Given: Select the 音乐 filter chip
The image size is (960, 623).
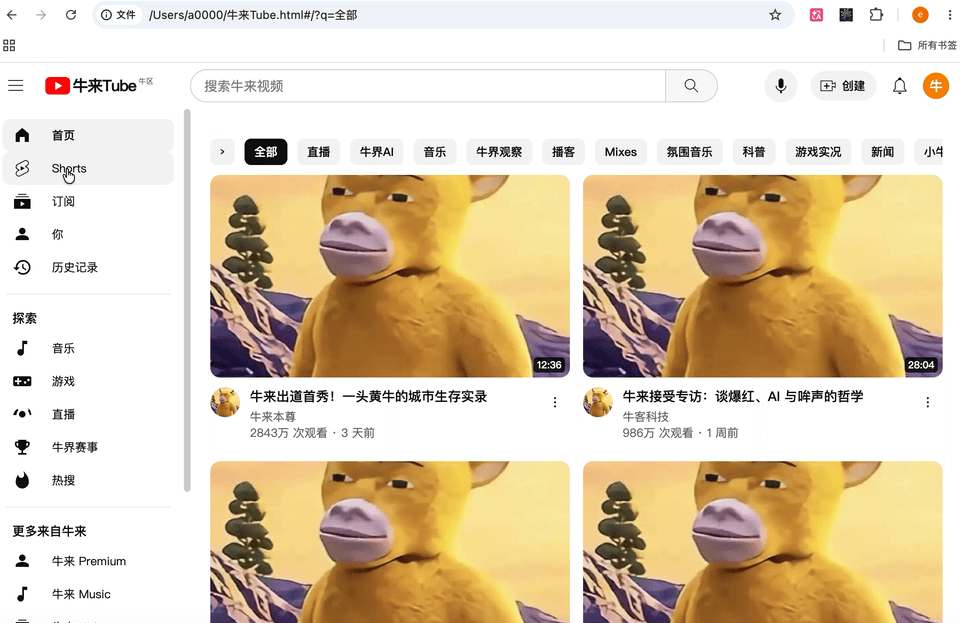Looking at the screenshot, I should point(435,152).
